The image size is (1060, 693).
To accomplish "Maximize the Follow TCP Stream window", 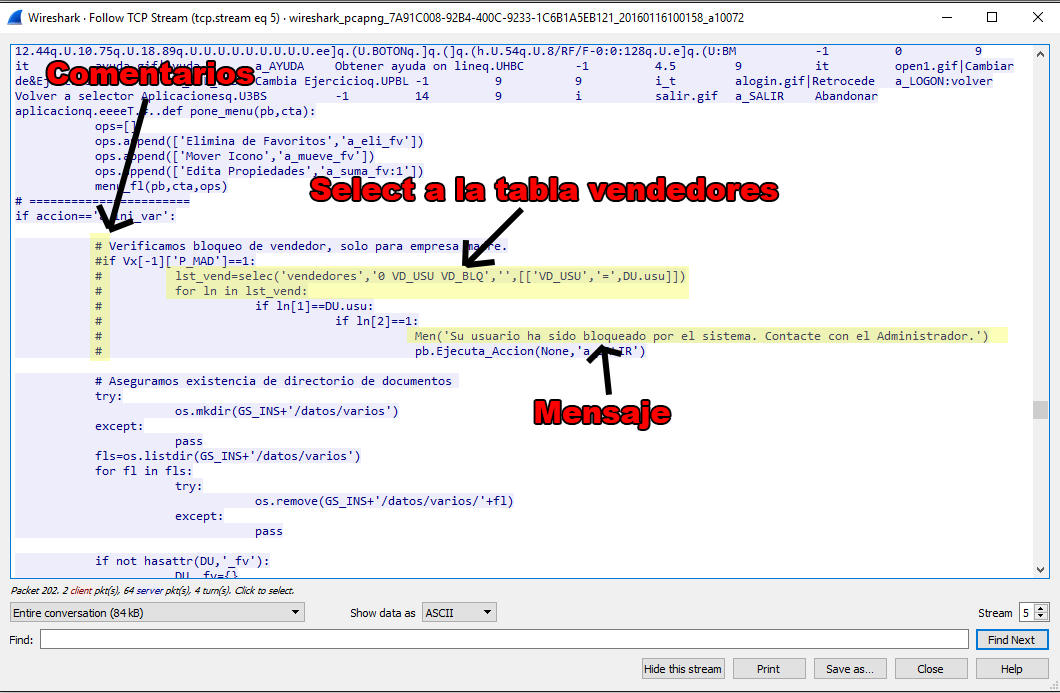I will coord(992,17).
